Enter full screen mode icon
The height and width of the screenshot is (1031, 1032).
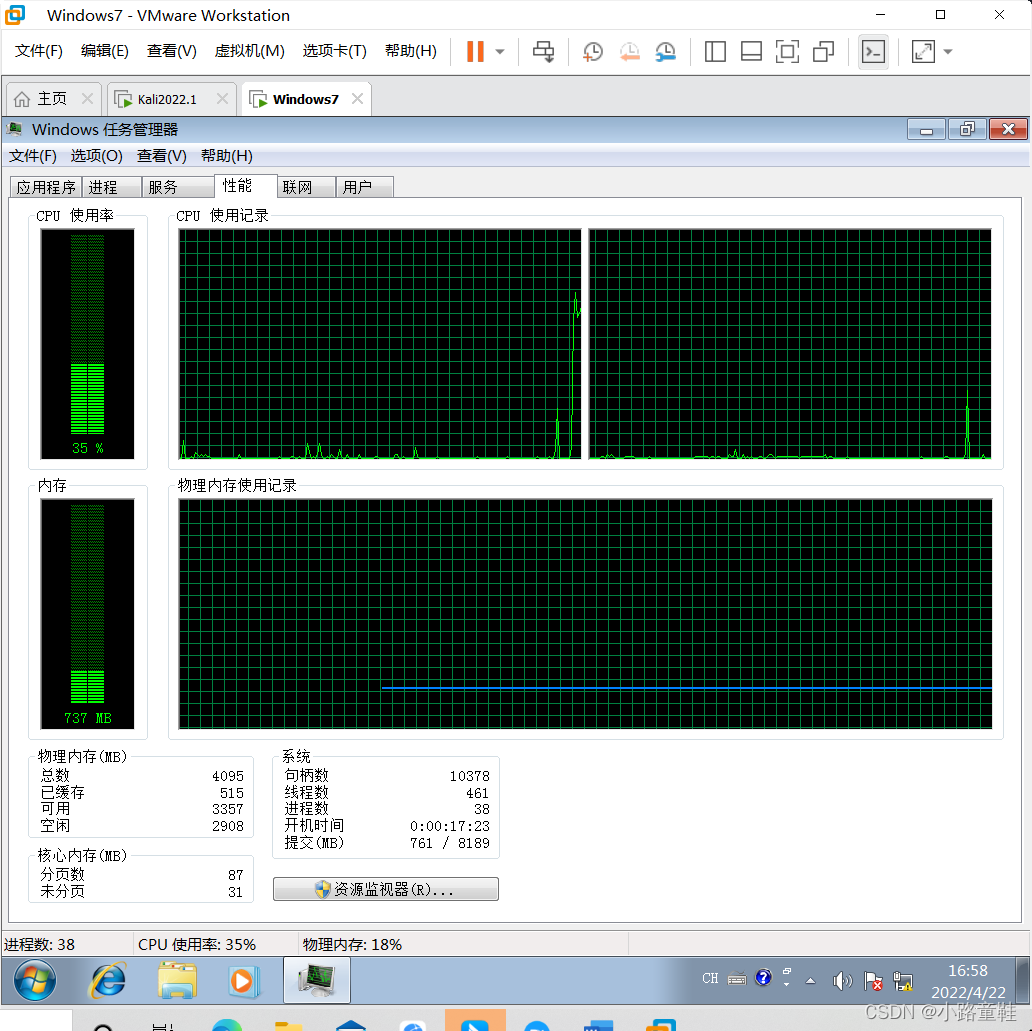click(787, 51)
